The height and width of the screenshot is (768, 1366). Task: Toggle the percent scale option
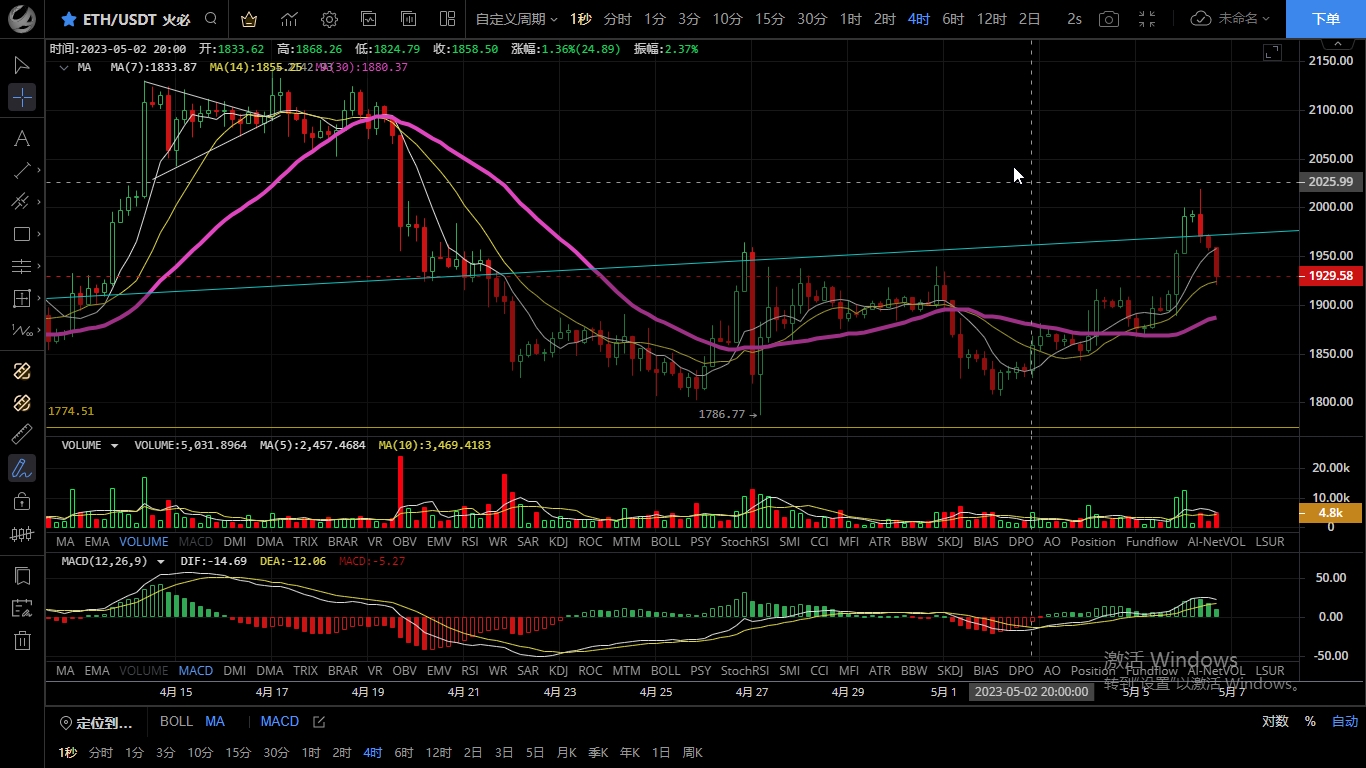[x=1309, y=721]
